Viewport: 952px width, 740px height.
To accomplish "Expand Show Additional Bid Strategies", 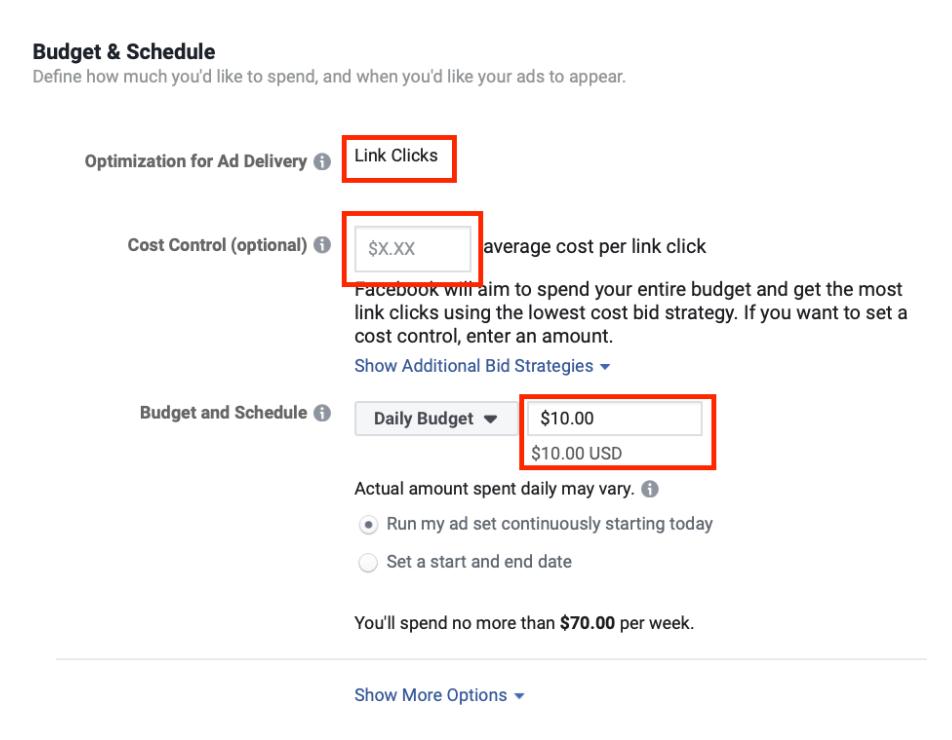I will [482, 366].
